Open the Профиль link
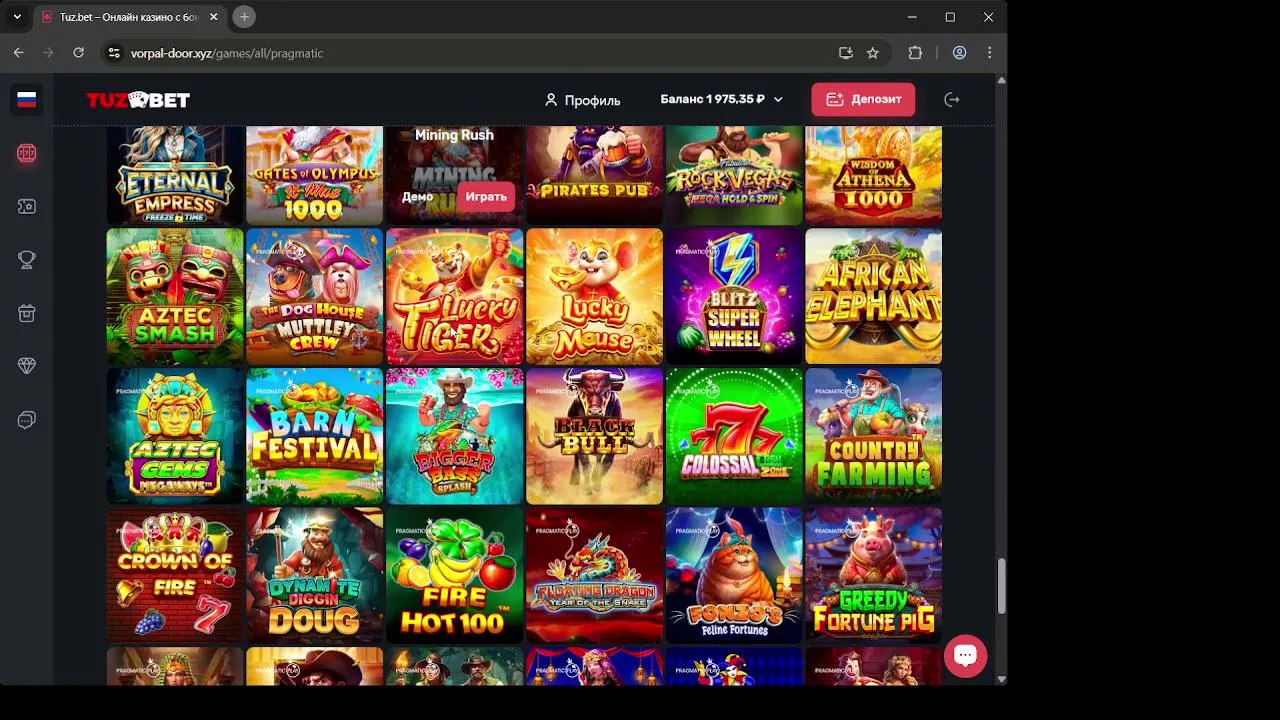The width and height of the screenshot is (1280, 720). (x=582, y=100)
